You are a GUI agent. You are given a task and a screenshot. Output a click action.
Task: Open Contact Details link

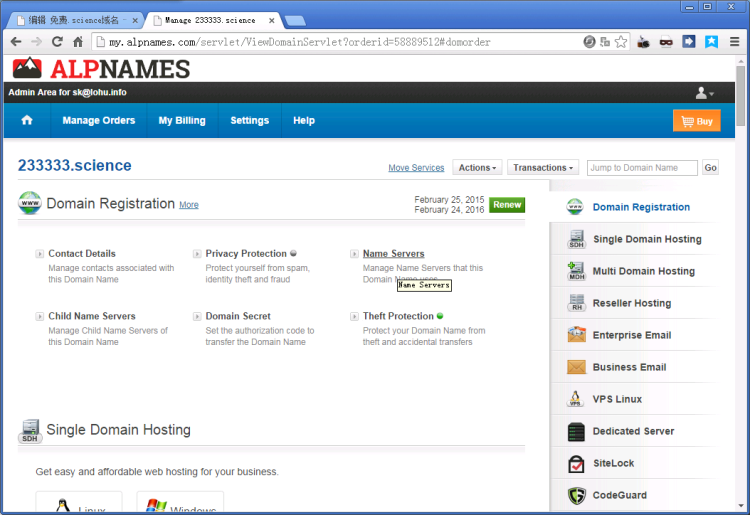tap(82, 253)
